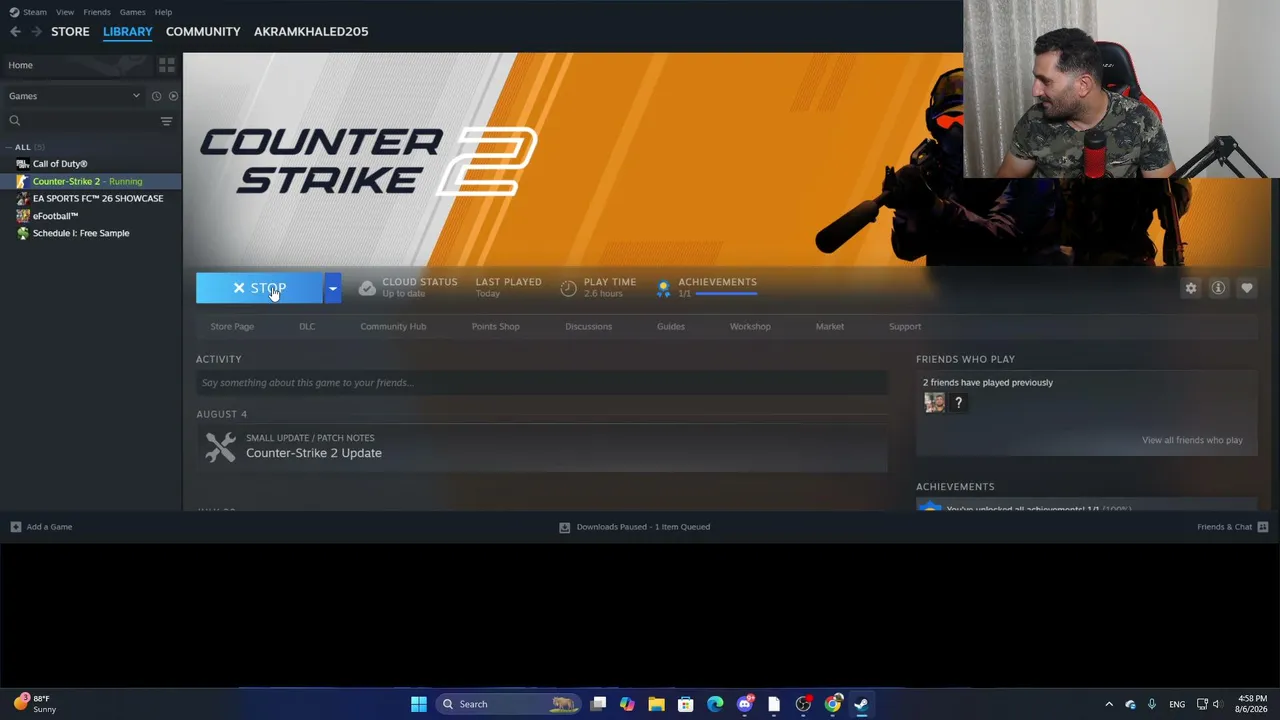Show hidden system tray icons
The height and width of the screenshot is (720, 1280).
[x=1108, y=704]
